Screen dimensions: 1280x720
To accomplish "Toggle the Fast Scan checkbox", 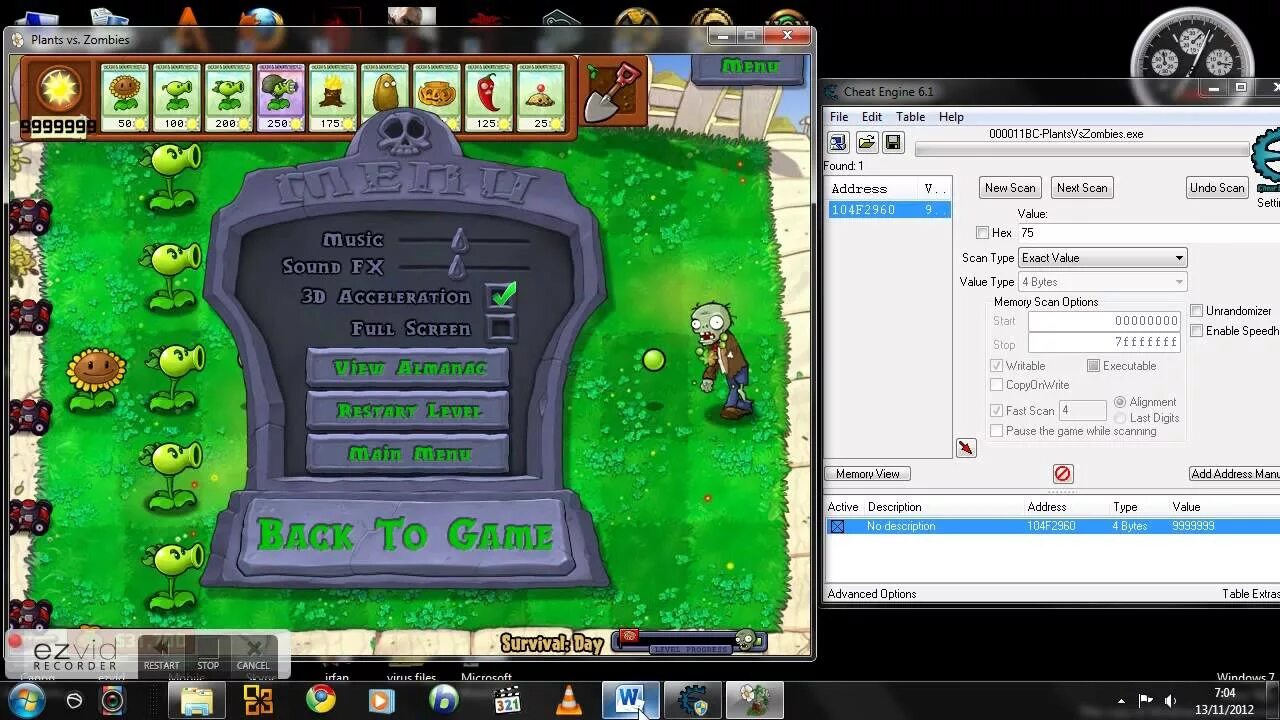I will pyautogui.click(x=996, y=411).
